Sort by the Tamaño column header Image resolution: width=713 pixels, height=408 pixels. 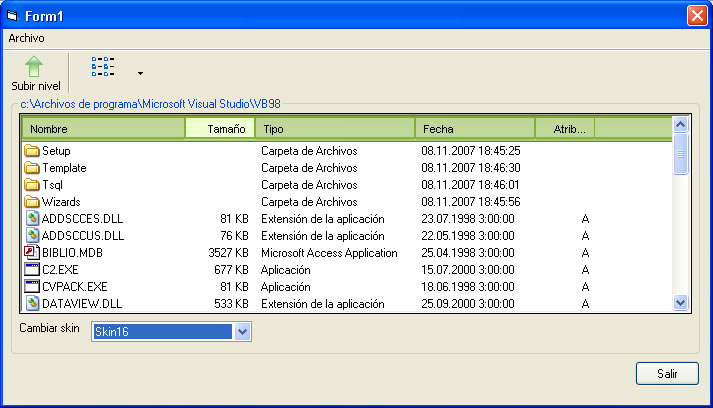click(220, 129)
